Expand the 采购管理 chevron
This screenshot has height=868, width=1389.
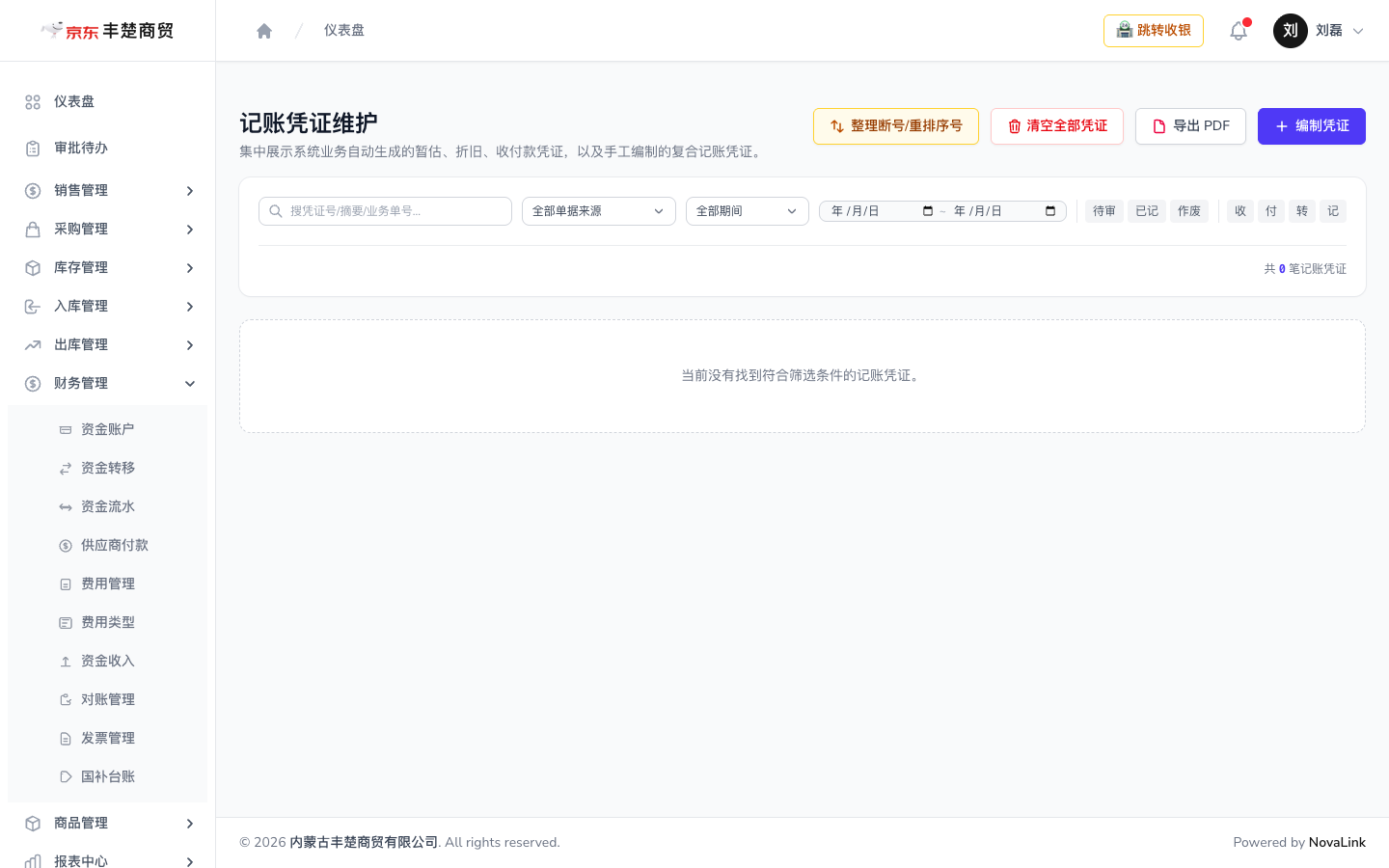[190, 230]
